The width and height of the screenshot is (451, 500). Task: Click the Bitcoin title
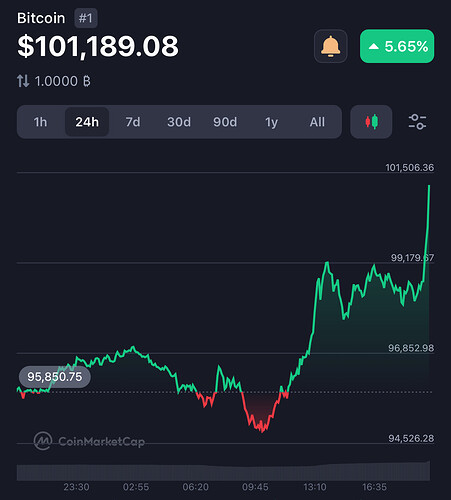pos(41,18)
